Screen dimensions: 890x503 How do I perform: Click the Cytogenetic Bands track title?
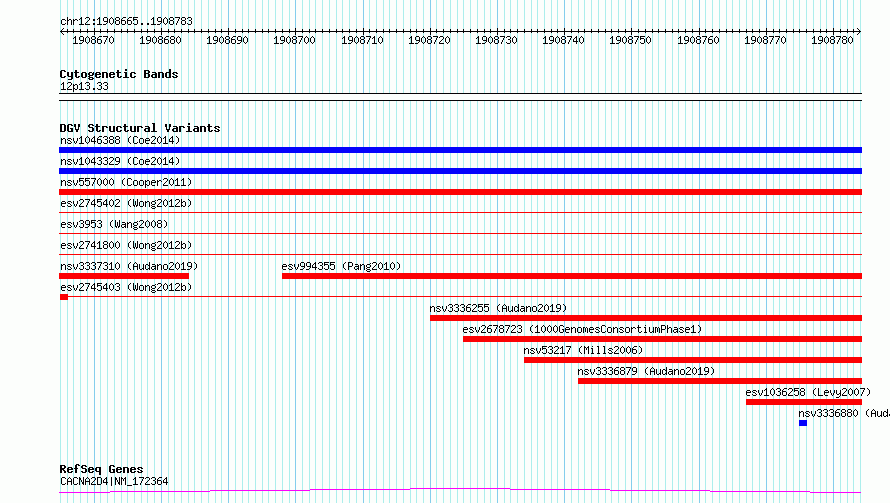(119, 74)
